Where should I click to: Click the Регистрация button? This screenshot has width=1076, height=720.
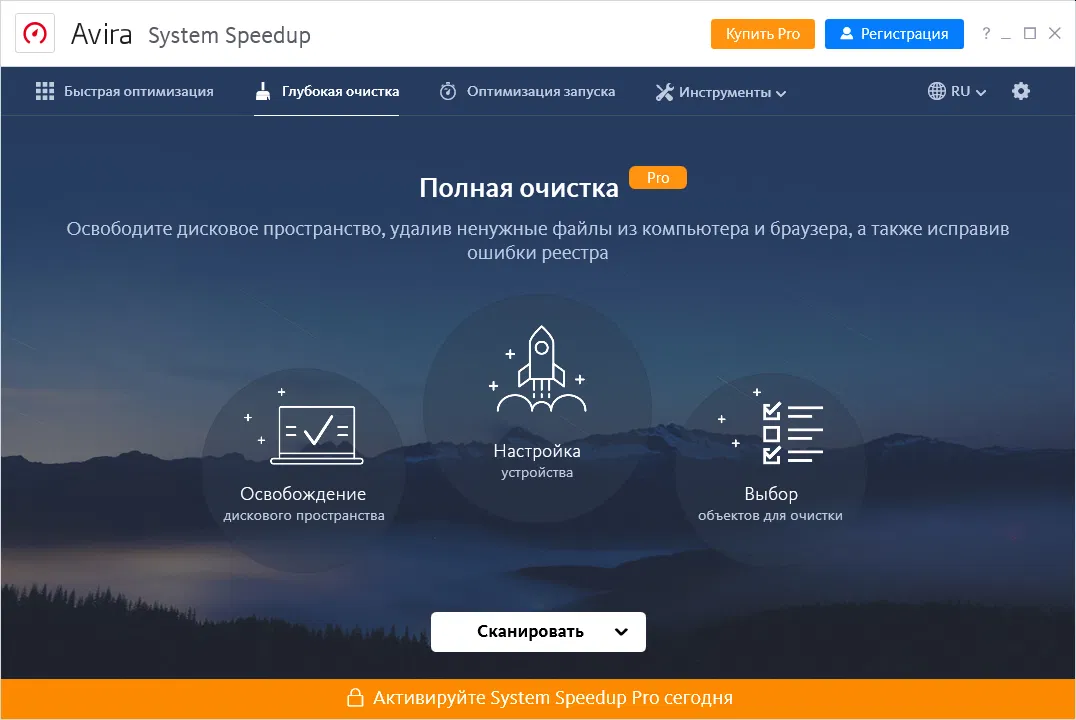[894, 34]
